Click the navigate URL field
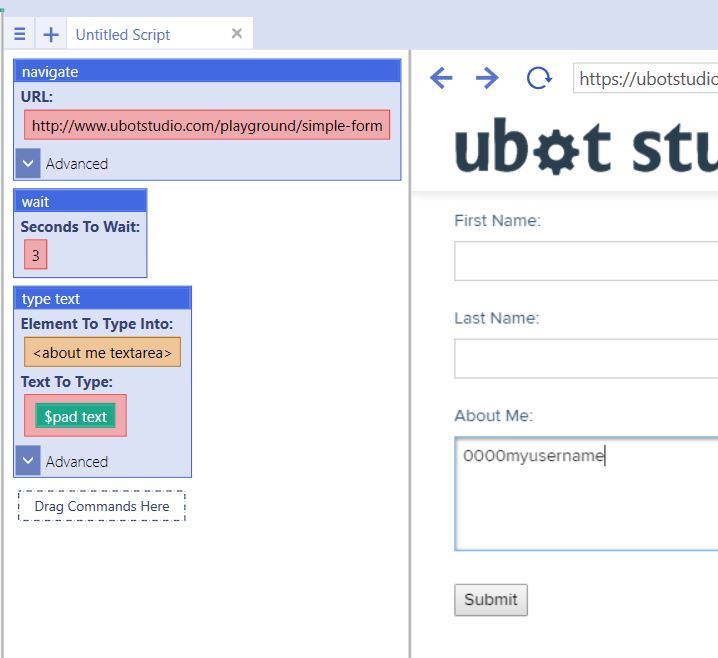 207,125
